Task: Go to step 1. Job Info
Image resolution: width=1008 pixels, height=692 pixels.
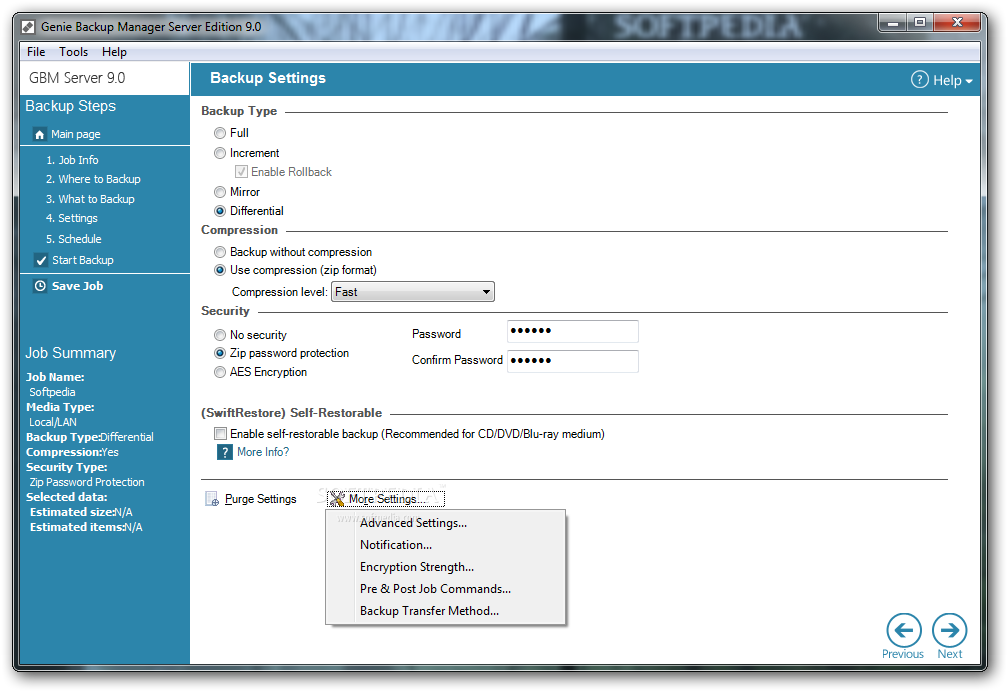Action: [72, 160]
